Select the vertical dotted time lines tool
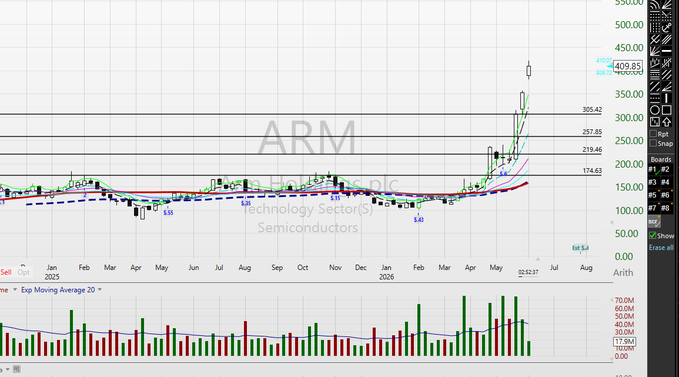 coord(654,28)
